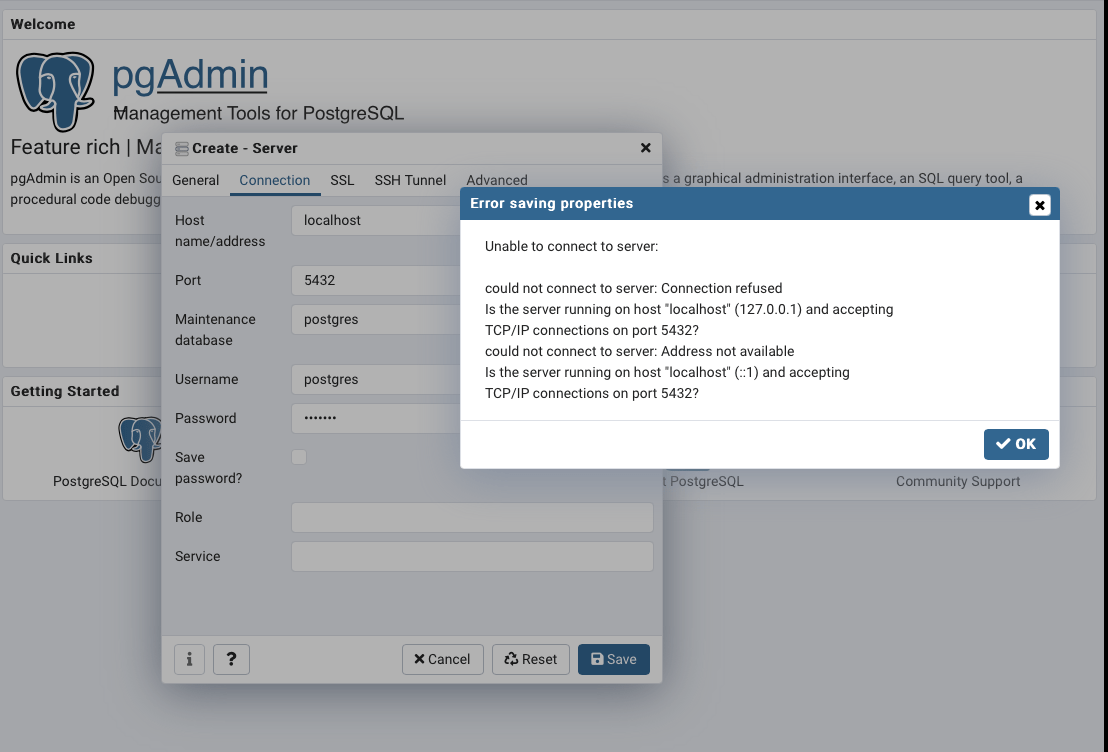Select the SSH Tunnel tab
The height and width of the screenshot is (752, 1108).
[410, 180]
